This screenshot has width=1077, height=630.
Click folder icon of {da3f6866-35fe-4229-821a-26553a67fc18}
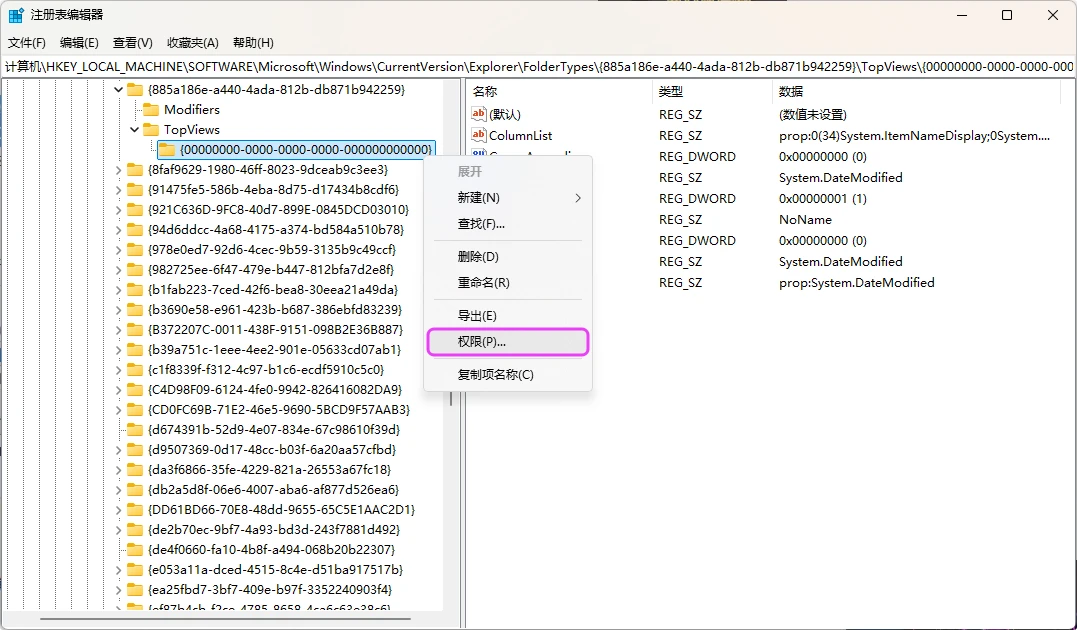[x=135, y=470]
